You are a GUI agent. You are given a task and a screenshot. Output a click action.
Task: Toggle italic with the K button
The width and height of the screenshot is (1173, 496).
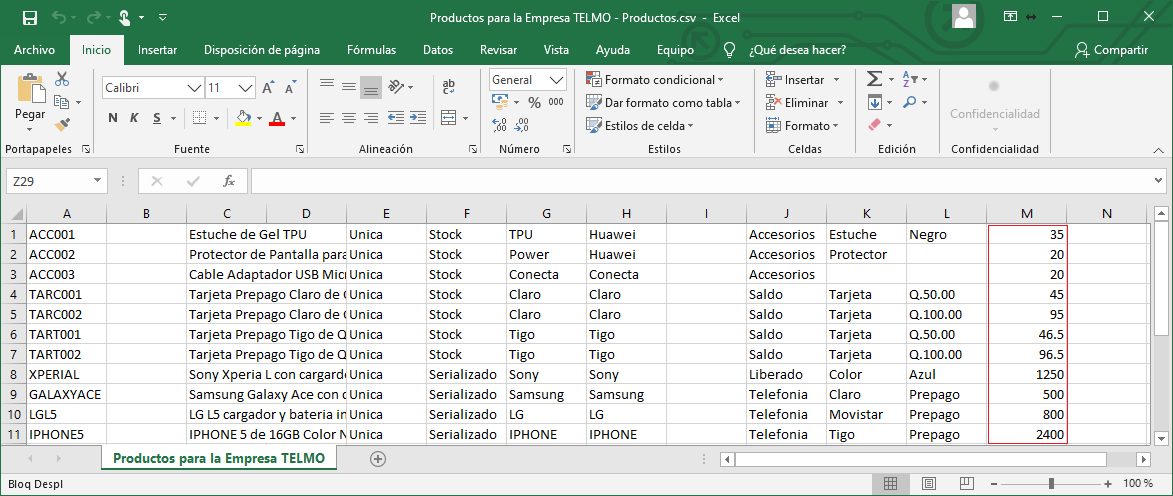(135, 117)
